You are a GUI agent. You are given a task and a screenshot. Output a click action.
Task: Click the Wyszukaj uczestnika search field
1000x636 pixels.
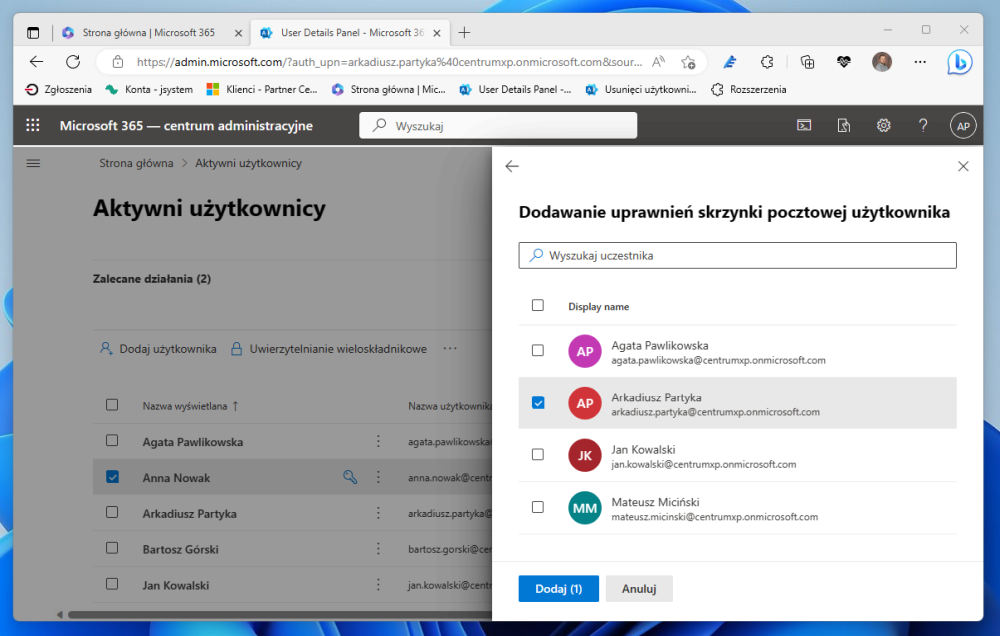737,255
